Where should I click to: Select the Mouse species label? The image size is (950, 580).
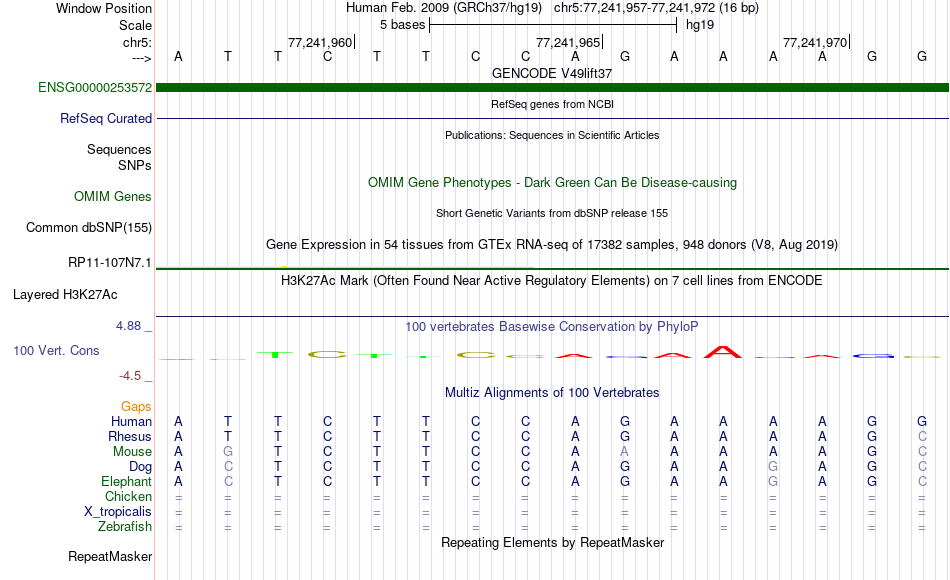(x=132, y=452)
